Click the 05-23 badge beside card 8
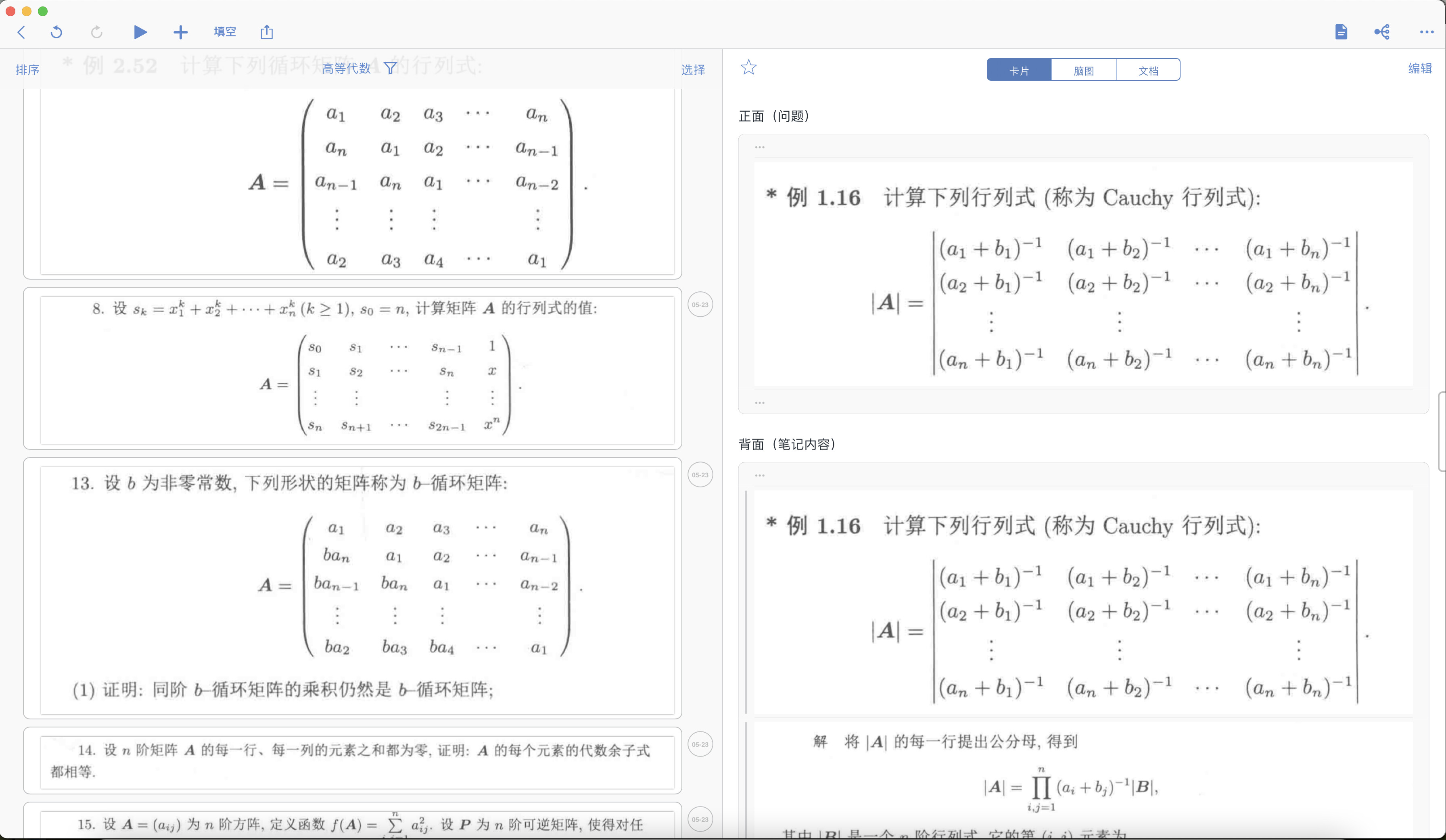The image size is (1446, 840). [700, 305]
